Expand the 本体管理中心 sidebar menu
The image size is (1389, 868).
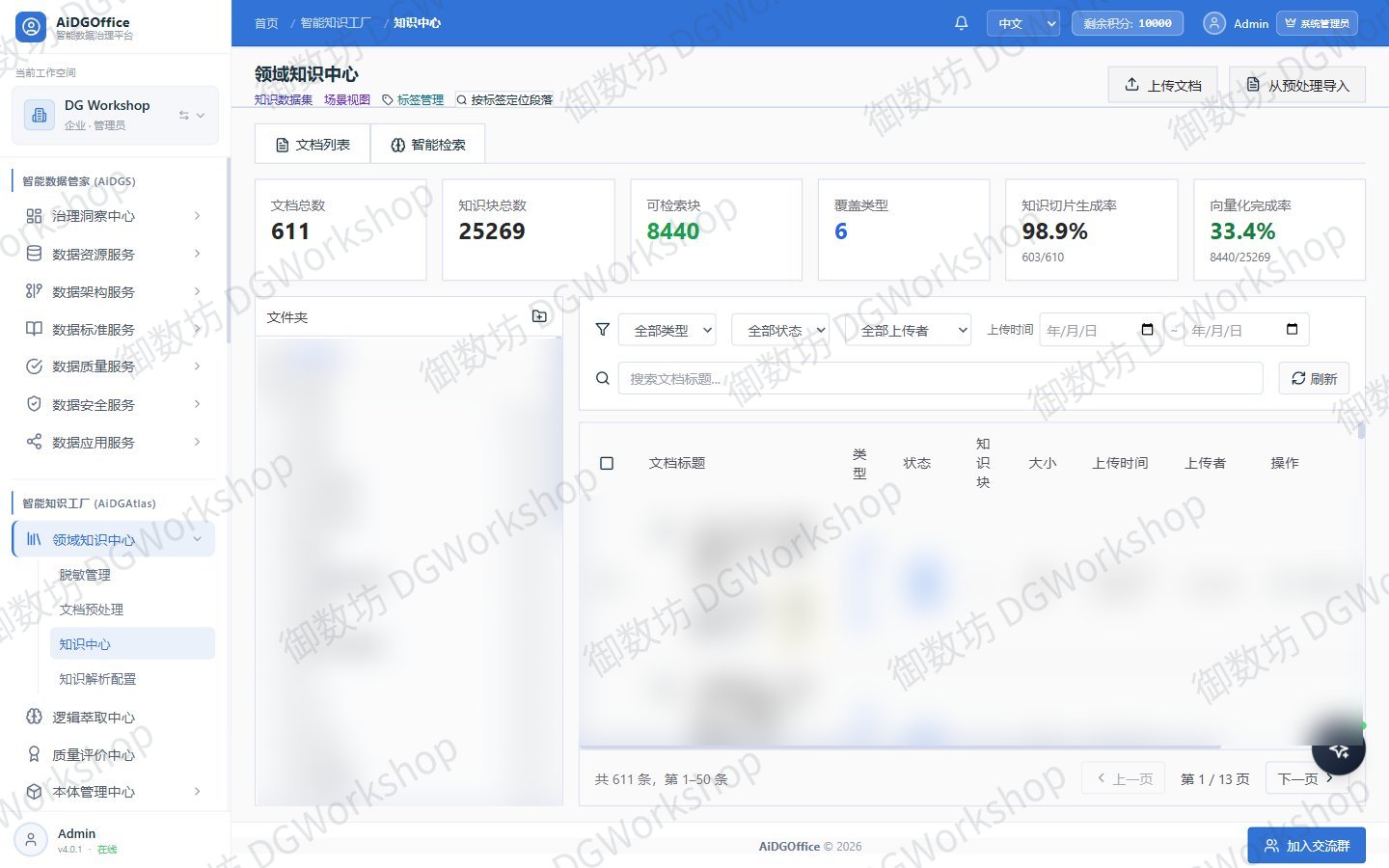click(113, 792)
